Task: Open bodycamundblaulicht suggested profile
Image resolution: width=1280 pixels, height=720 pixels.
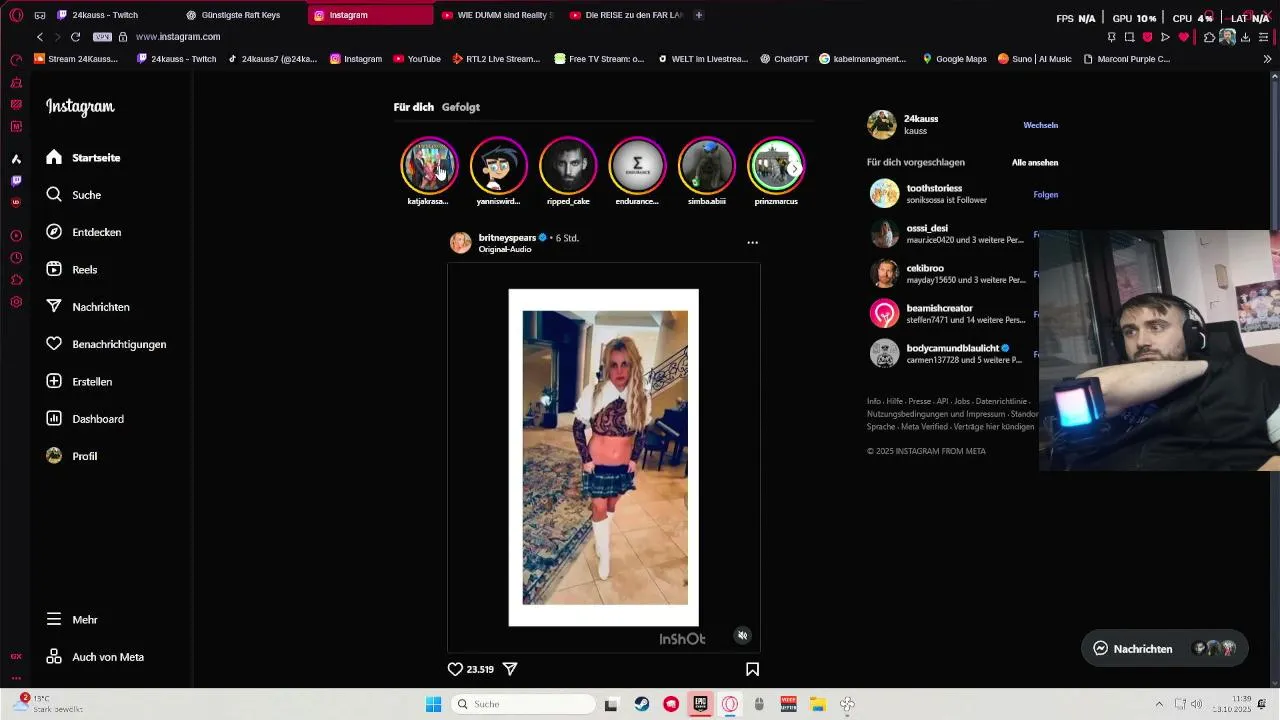Action: point(952,348)
